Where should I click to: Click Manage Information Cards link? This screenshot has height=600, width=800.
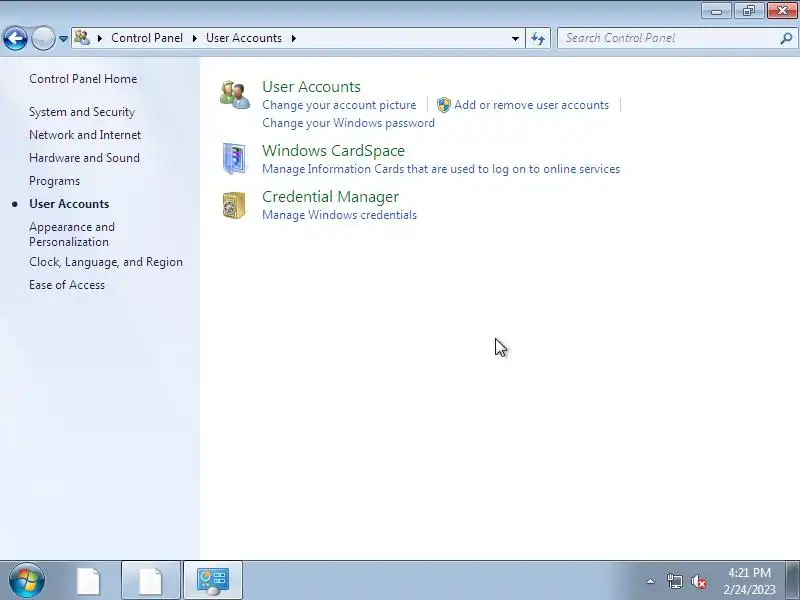pos(441,169)
